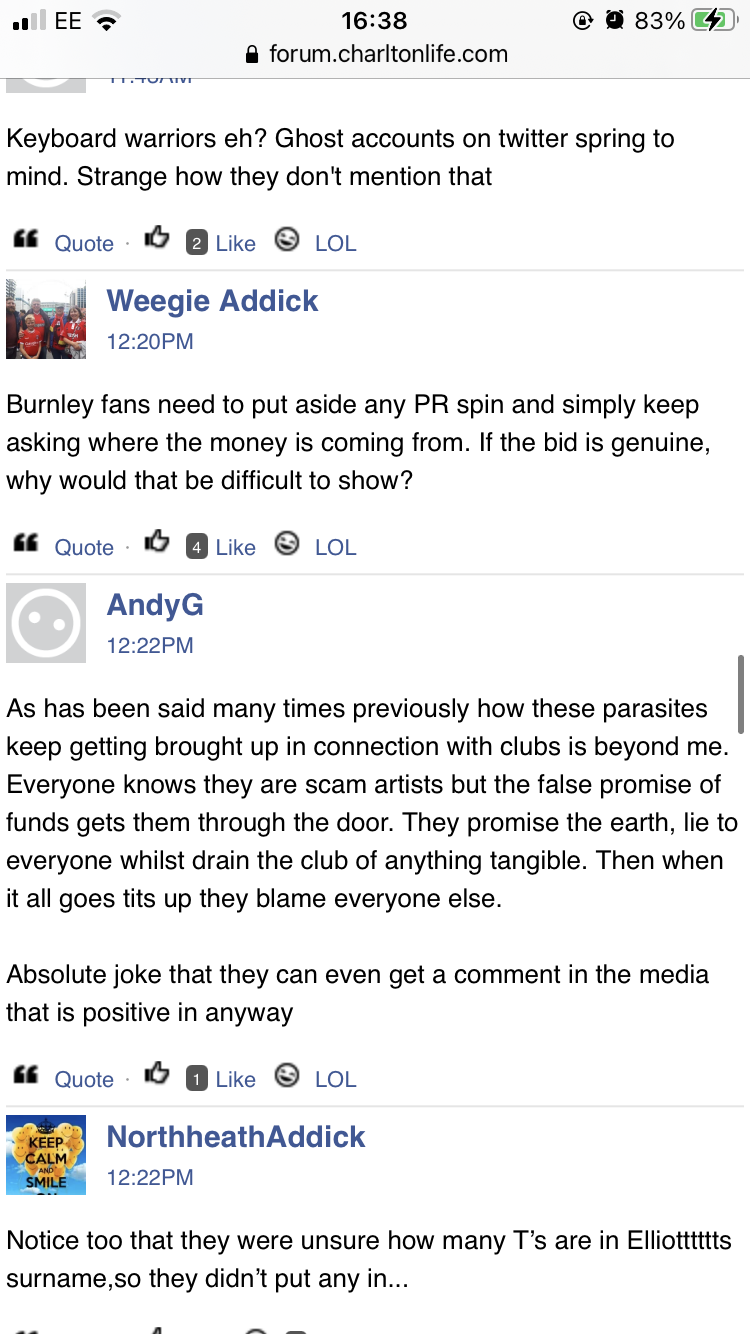Click the page scrollbar on right edge

click(740, 694)
